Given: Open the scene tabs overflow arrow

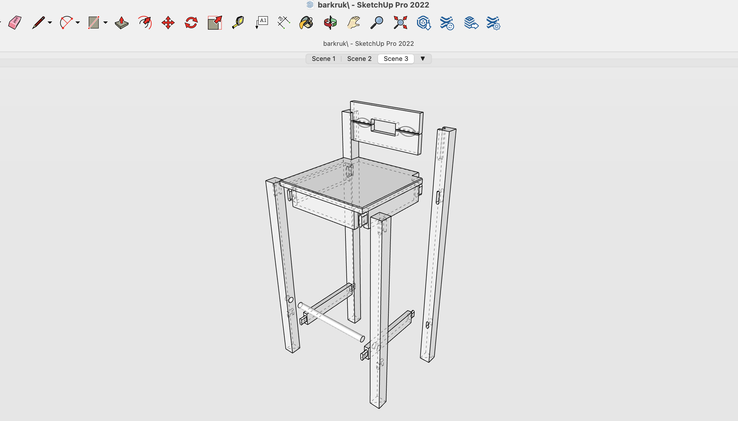Looking at the screenshot, I should (x=423, y=59).
